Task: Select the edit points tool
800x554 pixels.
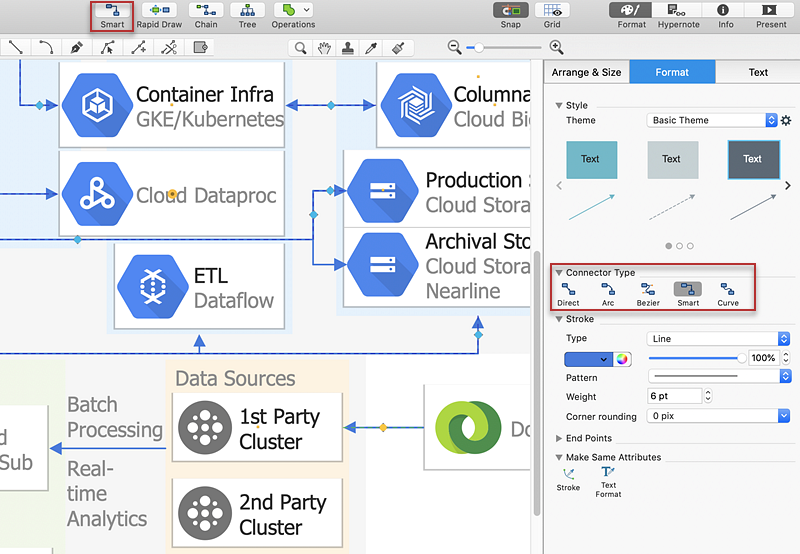Action: pos(107,48)
